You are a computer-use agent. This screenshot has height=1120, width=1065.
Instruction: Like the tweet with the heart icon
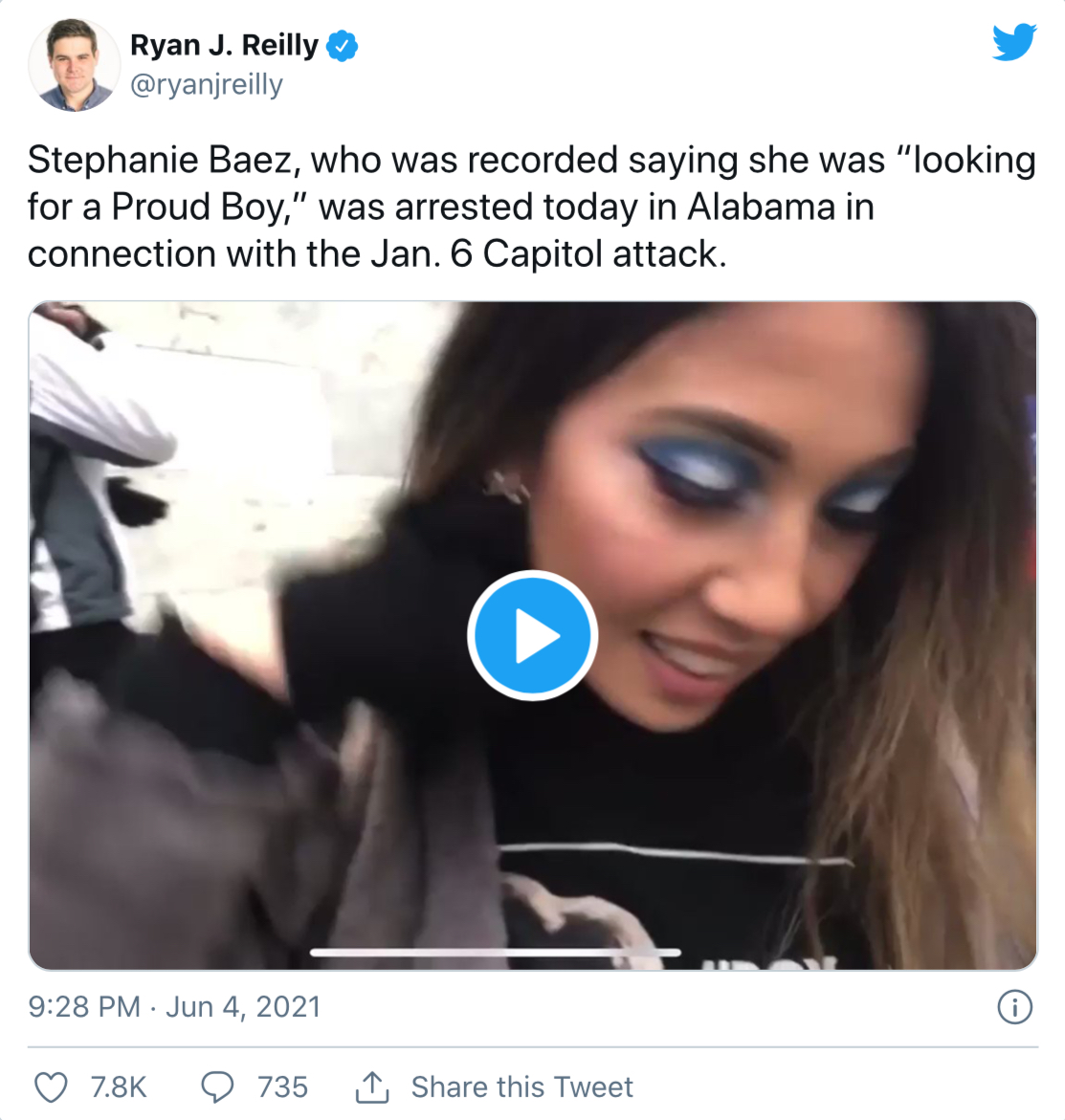(x=52, y=1087)
